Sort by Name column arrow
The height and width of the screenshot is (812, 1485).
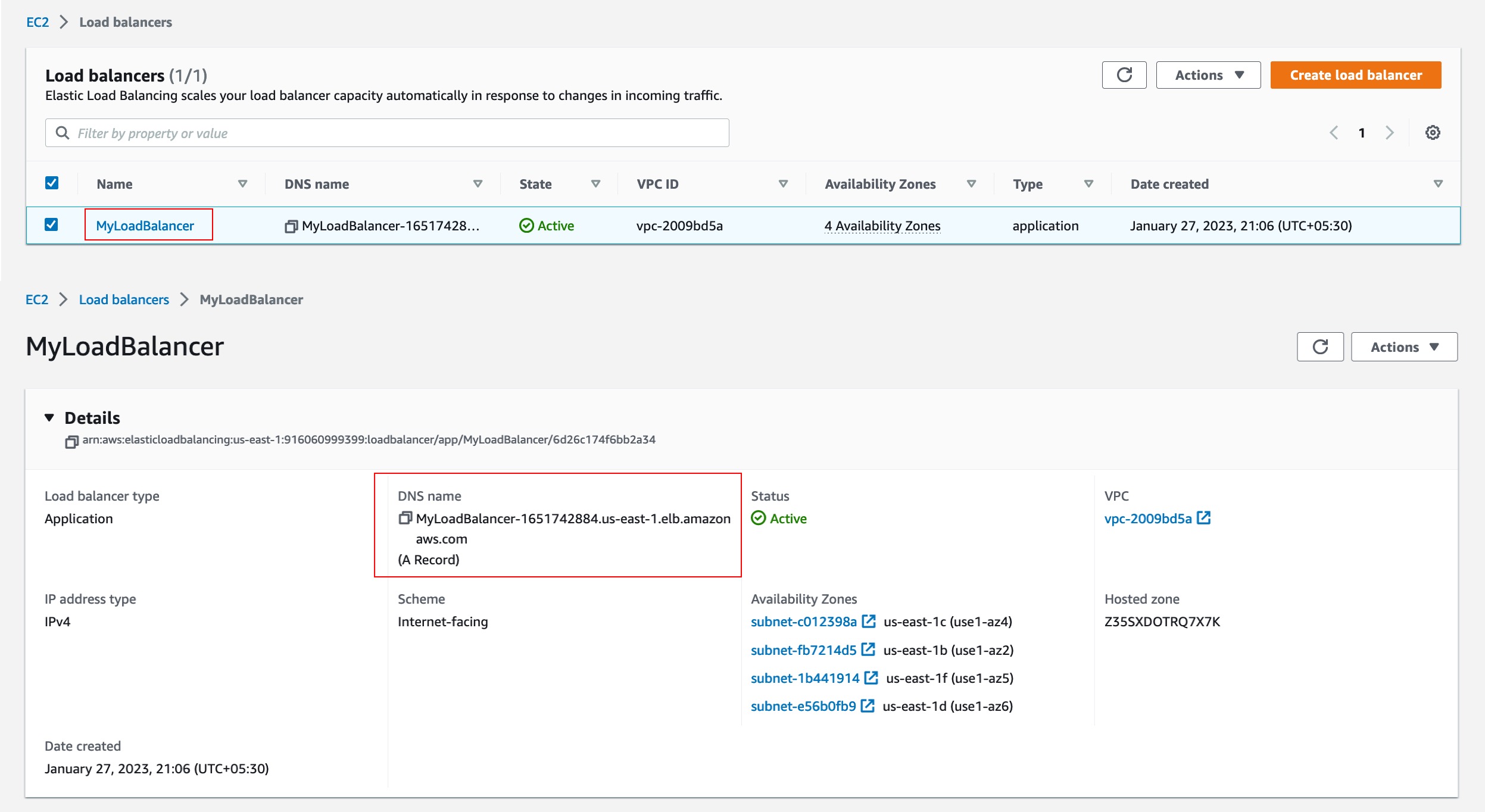click(x=242, y=183)
